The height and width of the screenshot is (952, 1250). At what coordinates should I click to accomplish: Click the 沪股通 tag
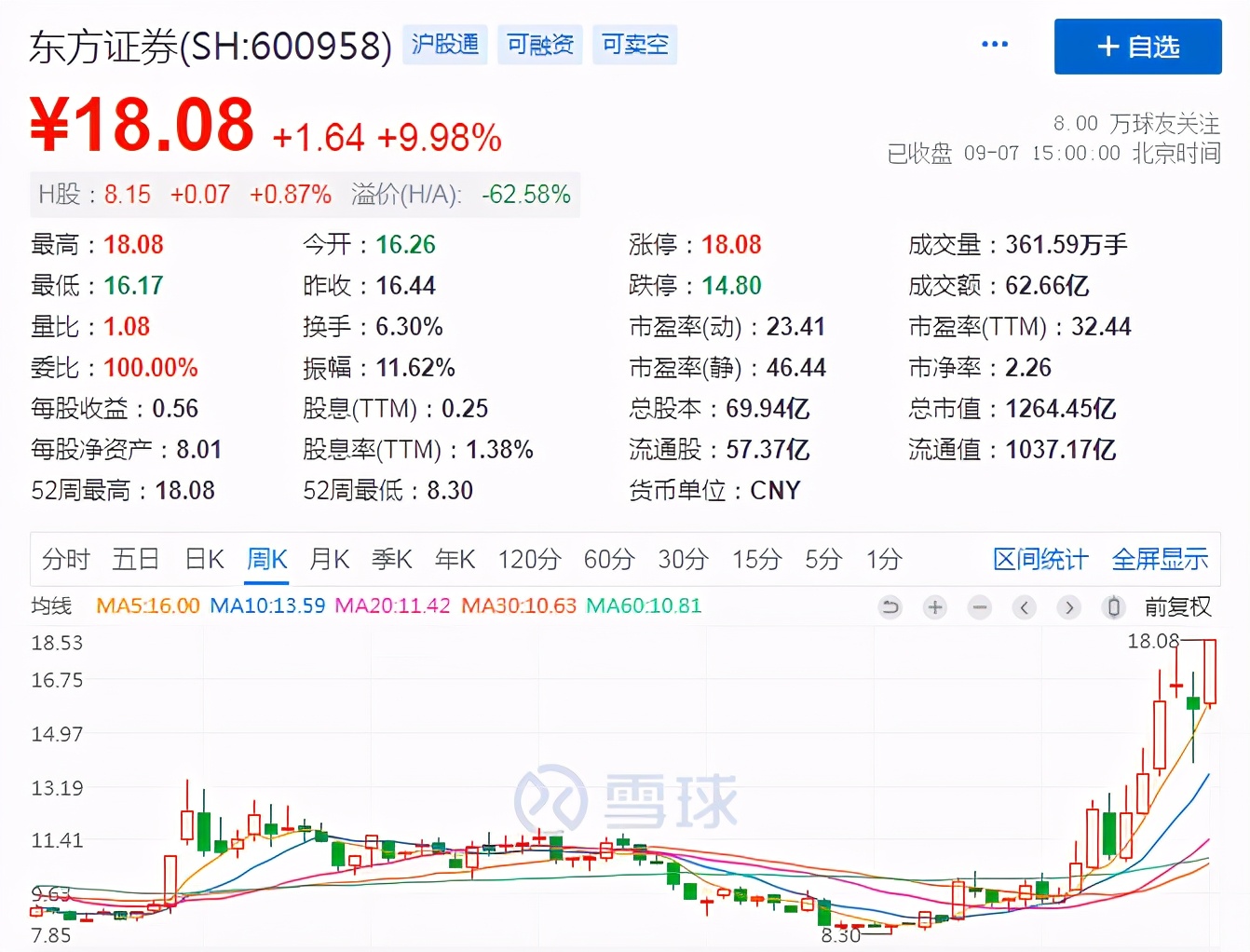pos(445,45)
